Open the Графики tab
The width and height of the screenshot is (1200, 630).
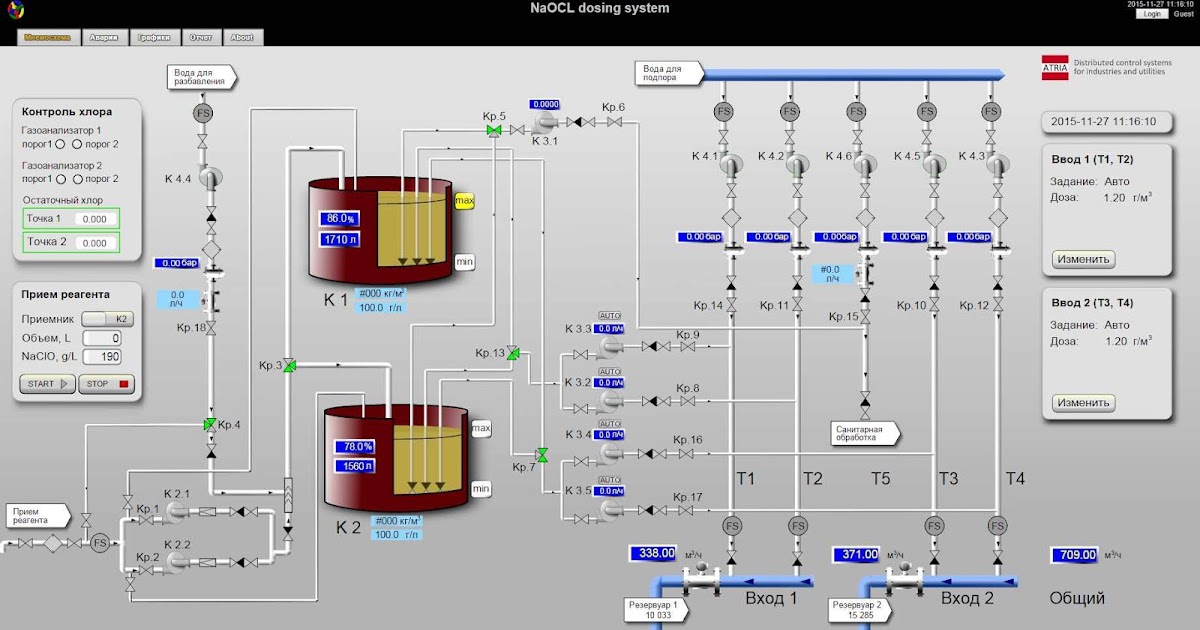[152, 37]
